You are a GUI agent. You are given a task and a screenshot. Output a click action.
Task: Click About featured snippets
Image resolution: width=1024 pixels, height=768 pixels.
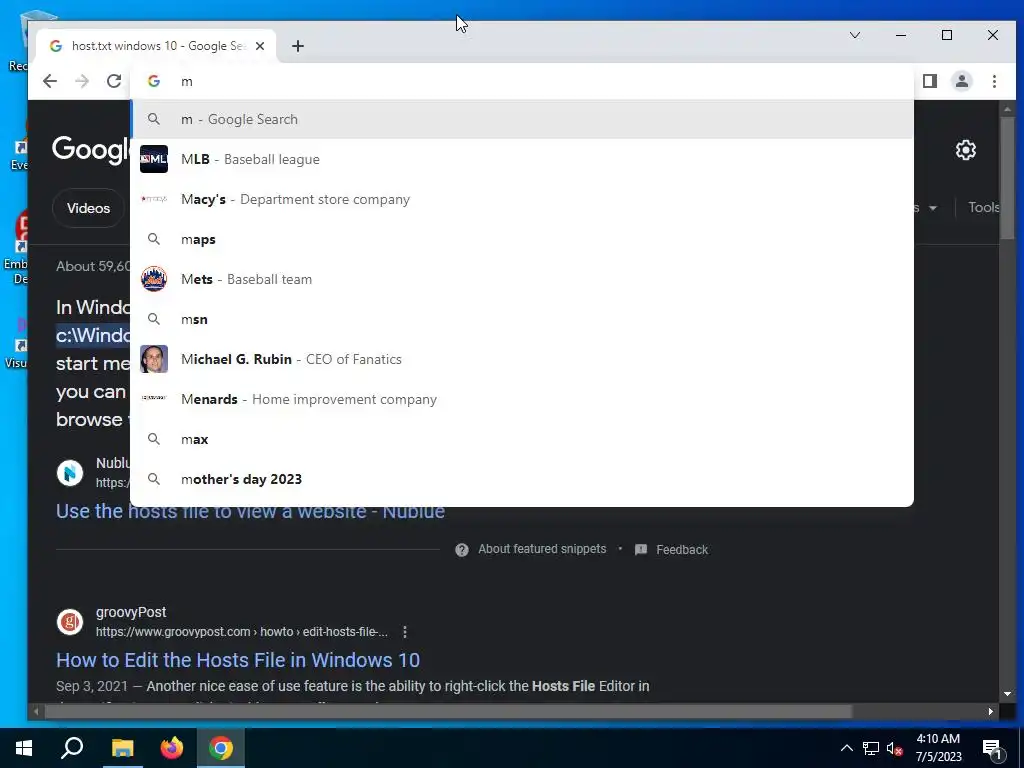[x=542, y=549]
